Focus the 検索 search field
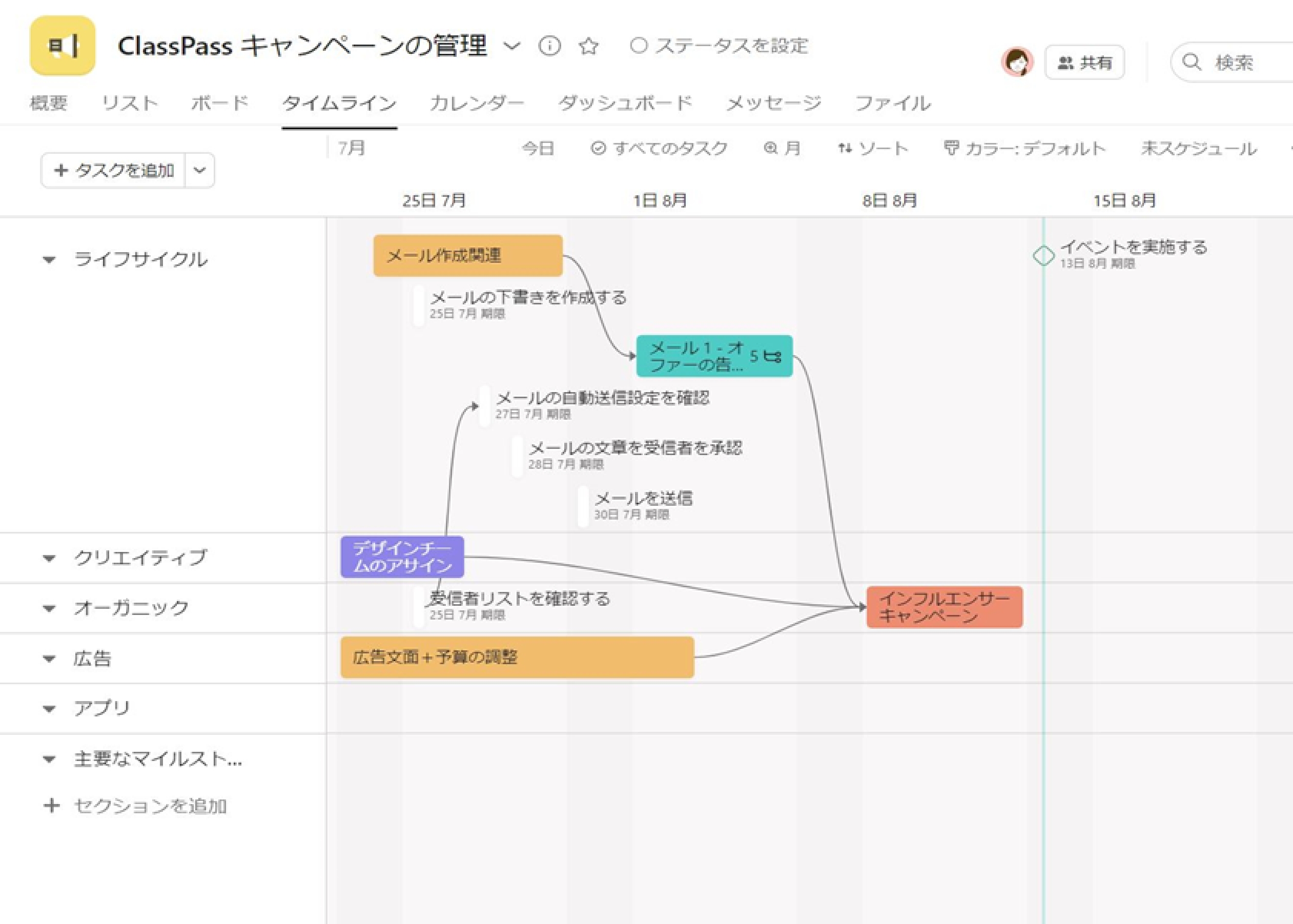The height and width of the screenshot is (924, 1293). [1232, 62]
